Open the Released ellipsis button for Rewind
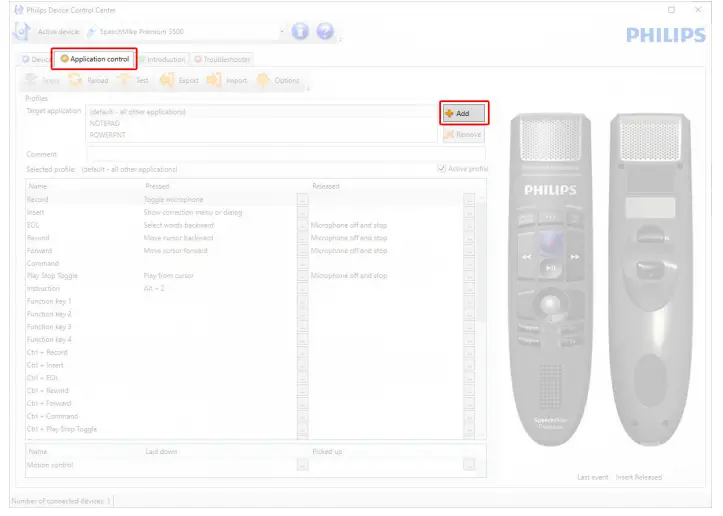The height and width of the screenshot is (516, 723). (469, 238)
